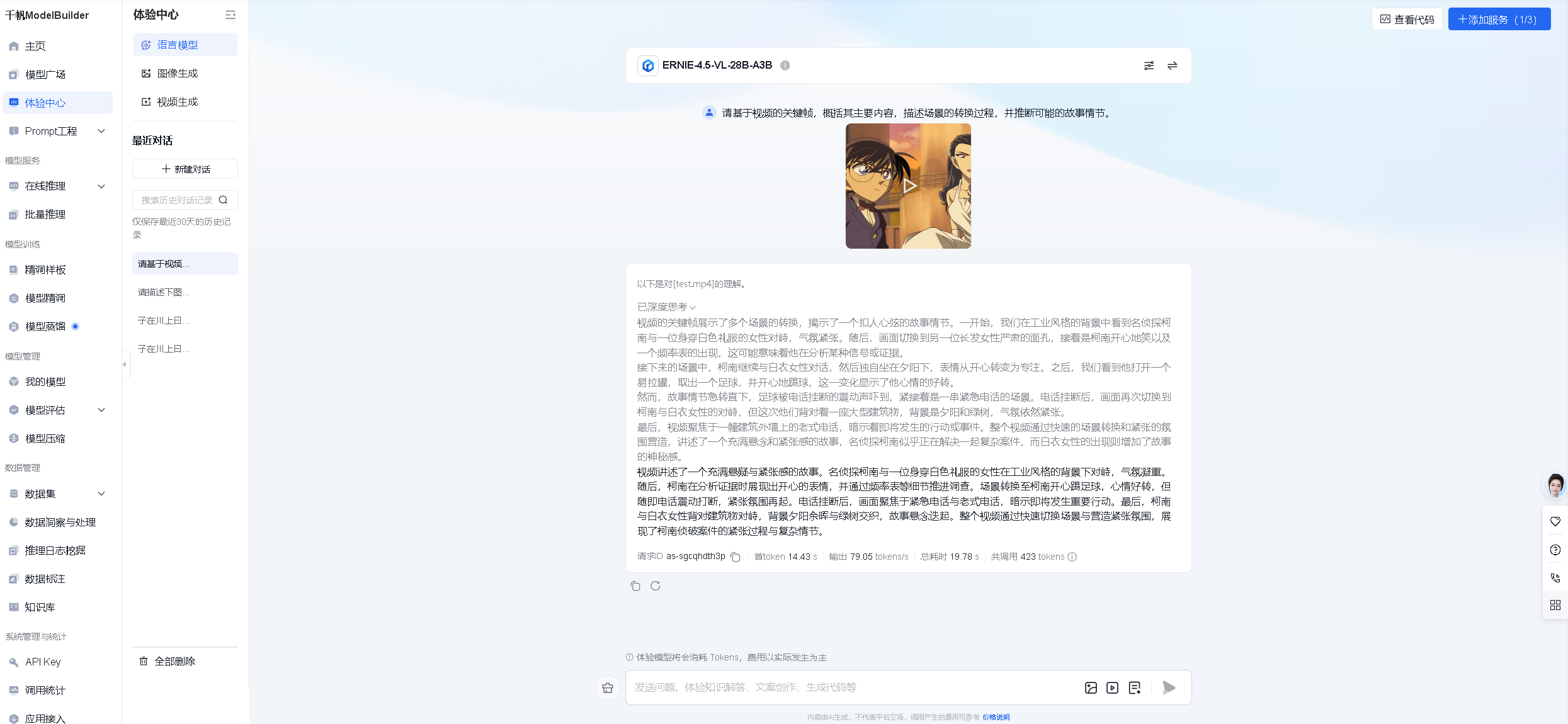Click the clear conversation broom icon
This screenshot has width=1568, height=724.
[608, 688]
